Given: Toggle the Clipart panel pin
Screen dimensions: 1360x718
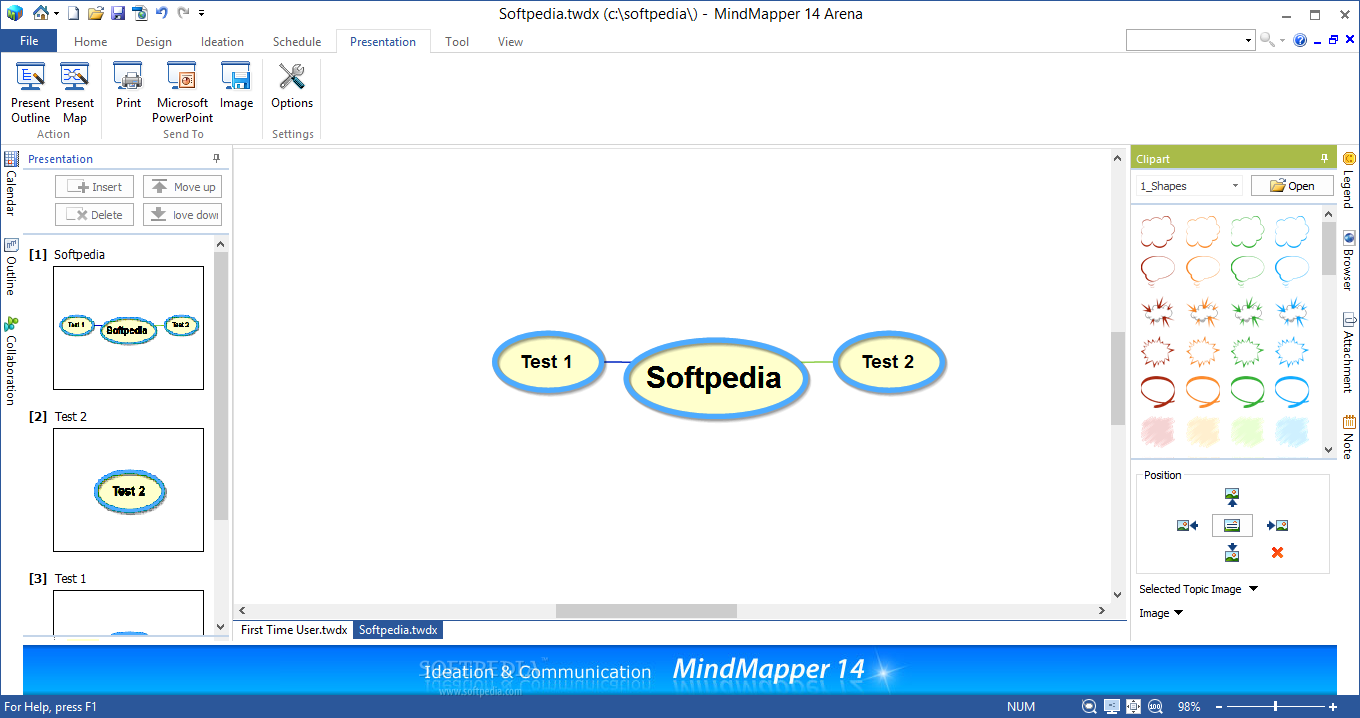Looking at the screenshot, I should click(1325, 159).
